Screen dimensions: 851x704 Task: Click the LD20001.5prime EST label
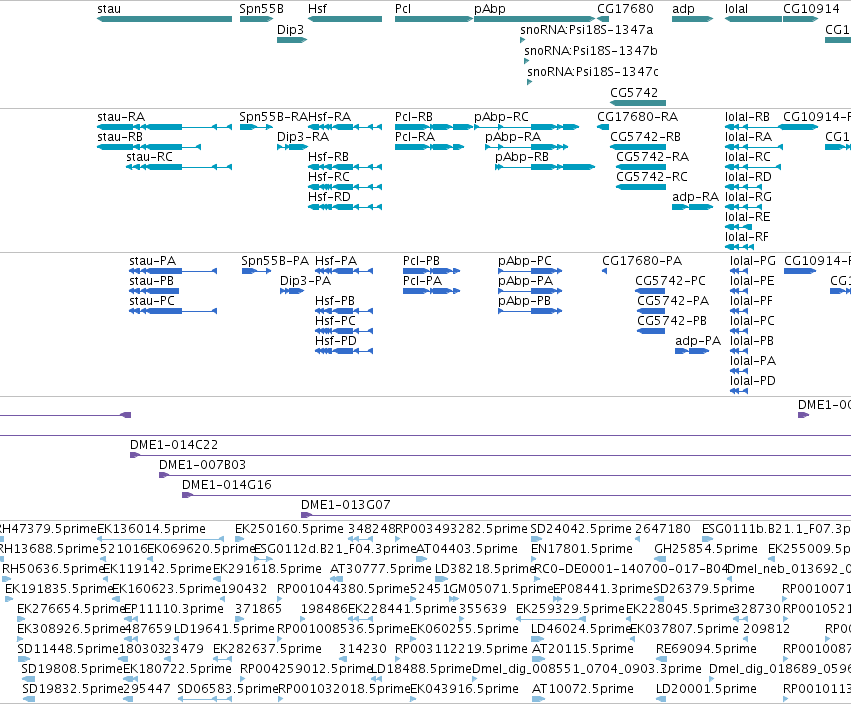click(706, 689)
